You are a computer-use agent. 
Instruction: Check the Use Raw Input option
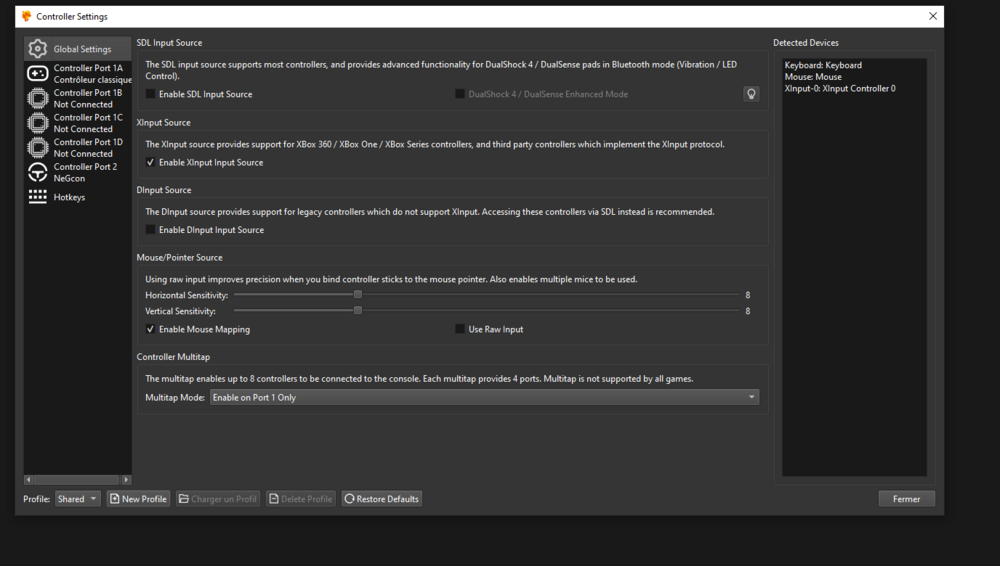click(460, 329)
